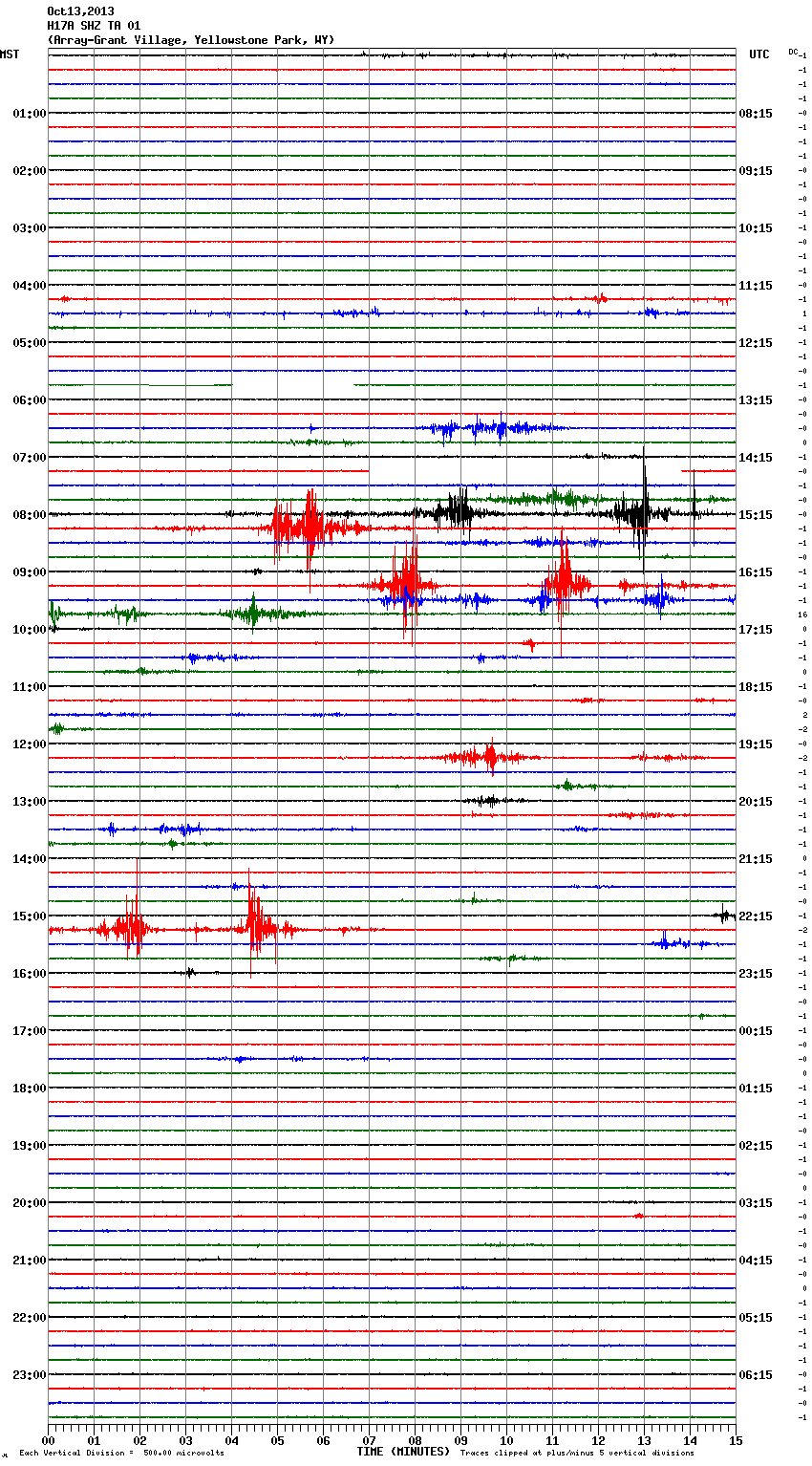
Task: Select the 06:00 MST time label
Action: [x=30, y=400]
